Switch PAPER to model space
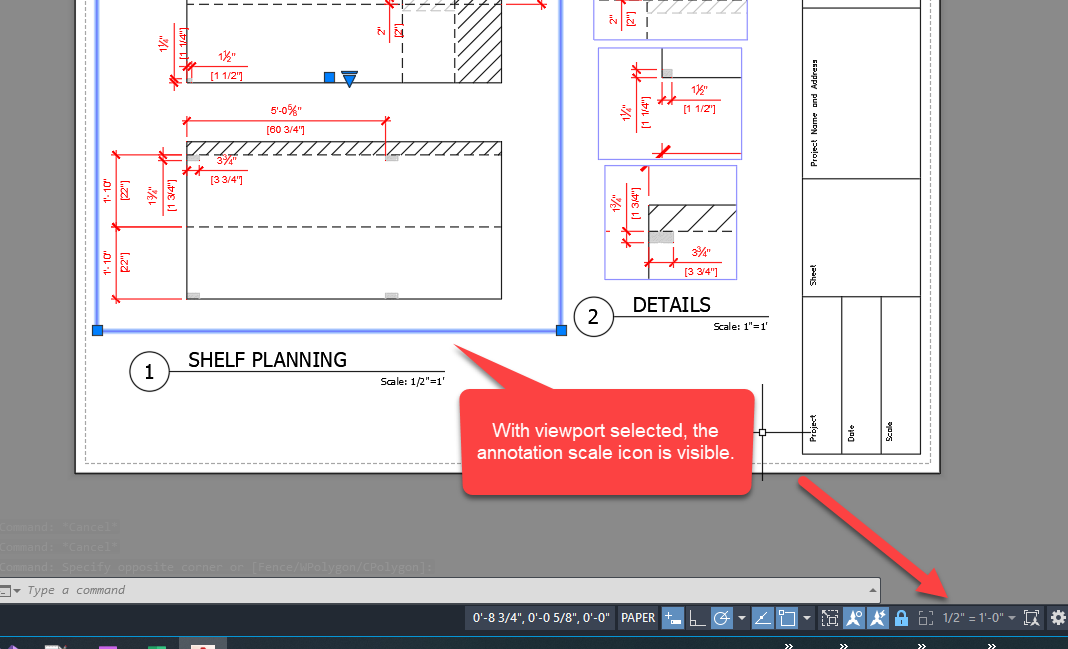This screenshot has height=649, width=1068. click(637, 618)
